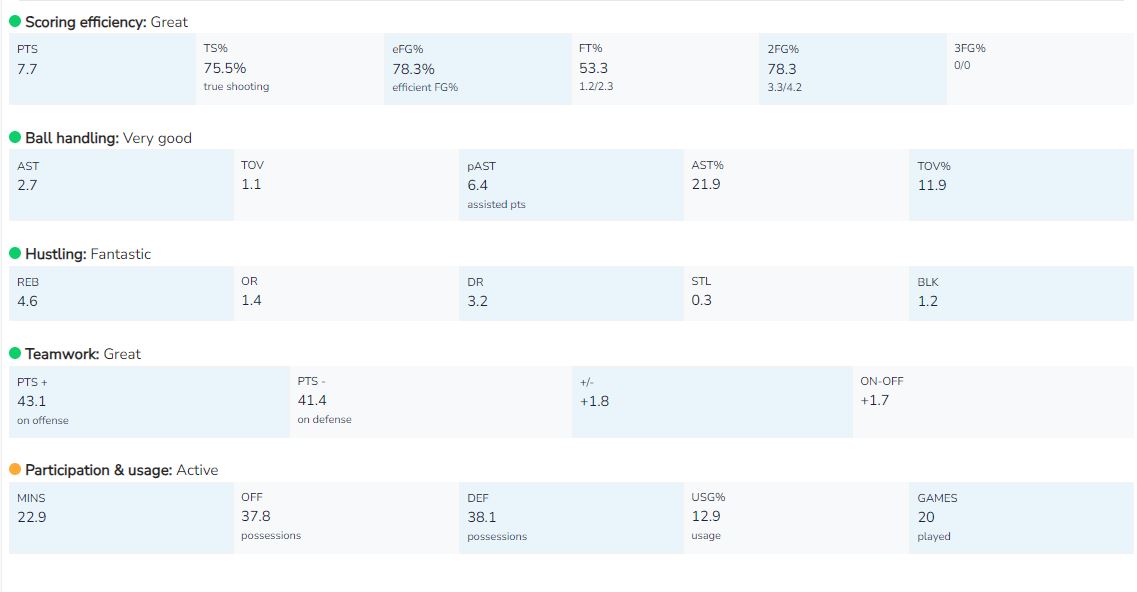Select the USG% usage stat cell
Image resolution: width=1137 pixels, height=592 pixels.
click(796, 517)
